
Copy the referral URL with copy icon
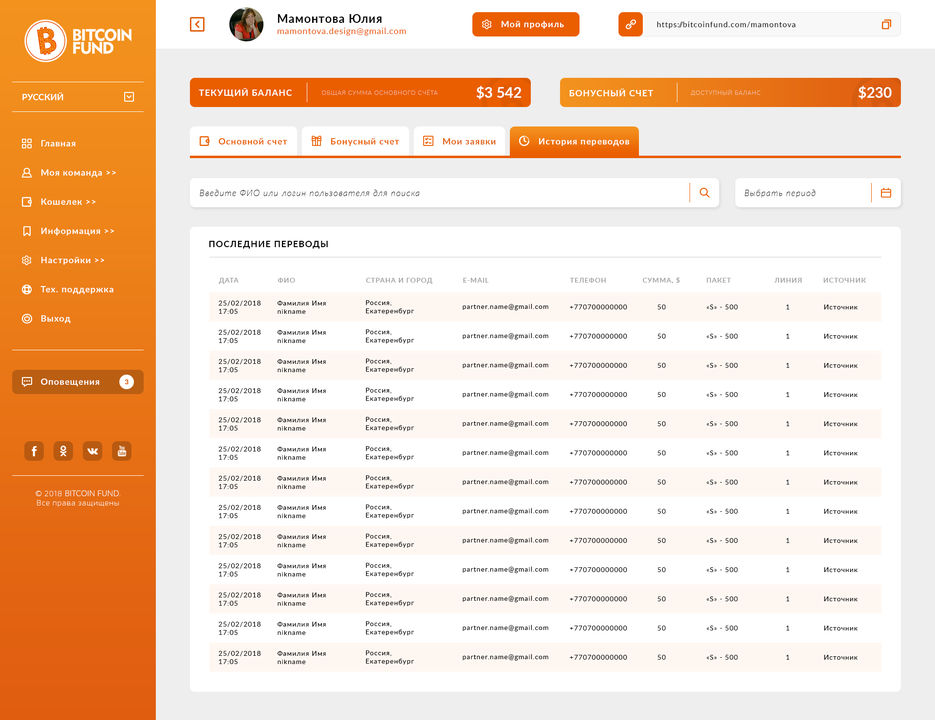[x=886, y=24]
